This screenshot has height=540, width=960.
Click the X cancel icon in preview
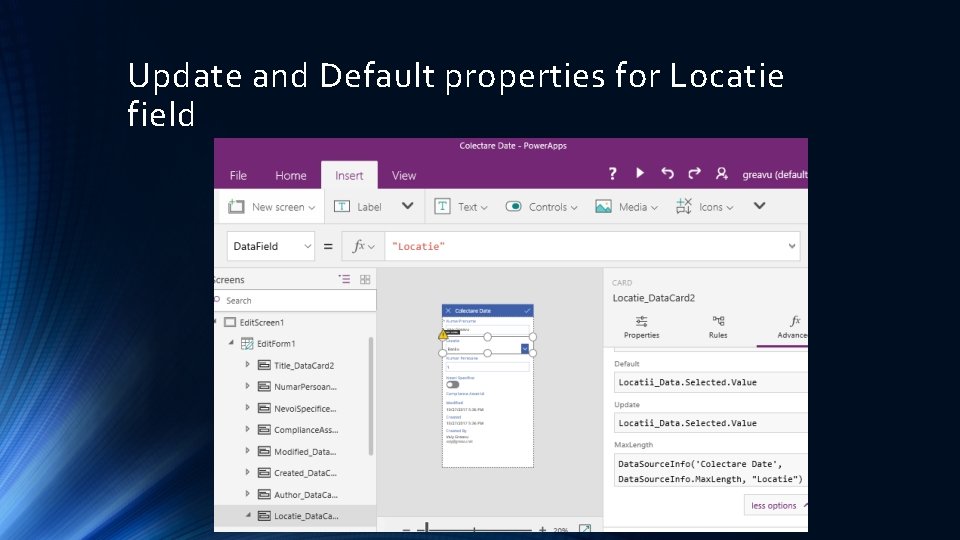448,311
